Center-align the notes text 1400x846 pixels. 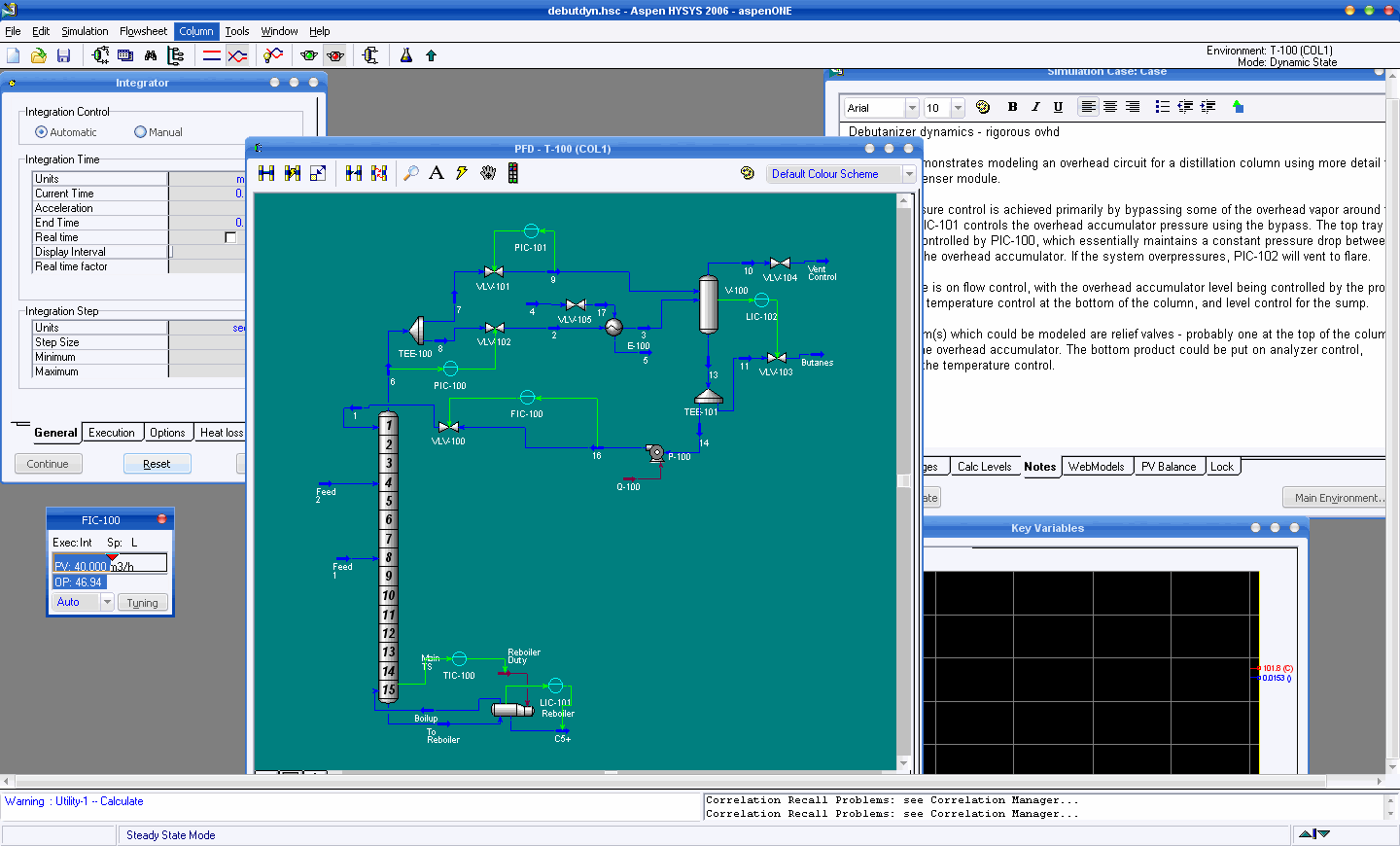pos(1110,107)
